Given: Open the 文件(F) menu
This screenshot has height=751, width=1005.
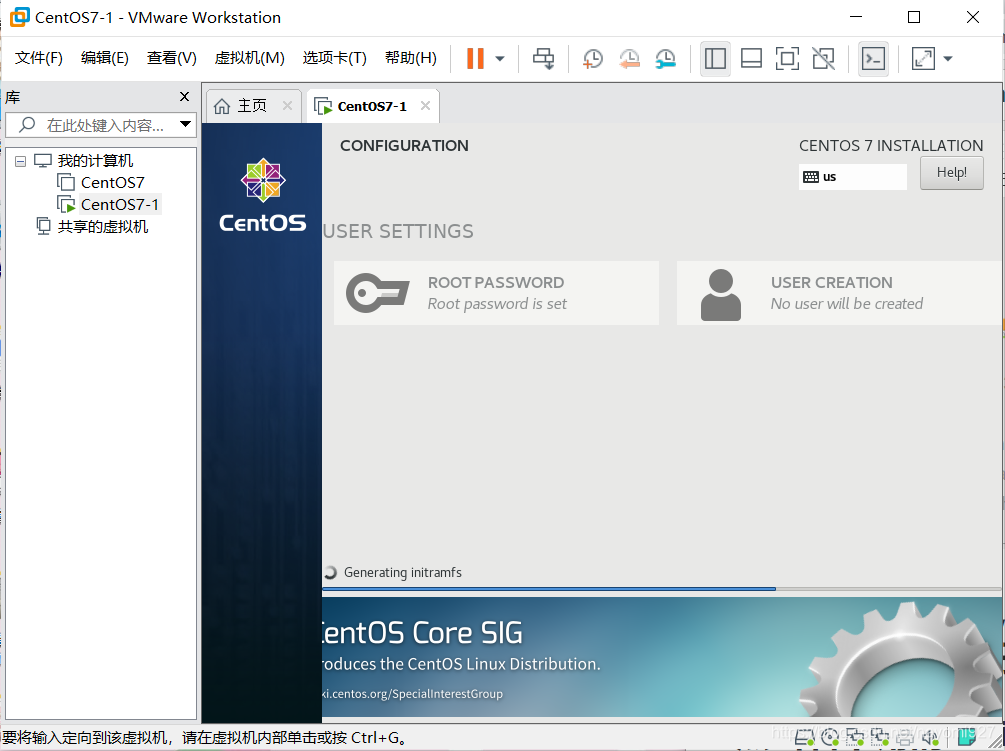Looking at the screenshot, I should coord(38,58).
